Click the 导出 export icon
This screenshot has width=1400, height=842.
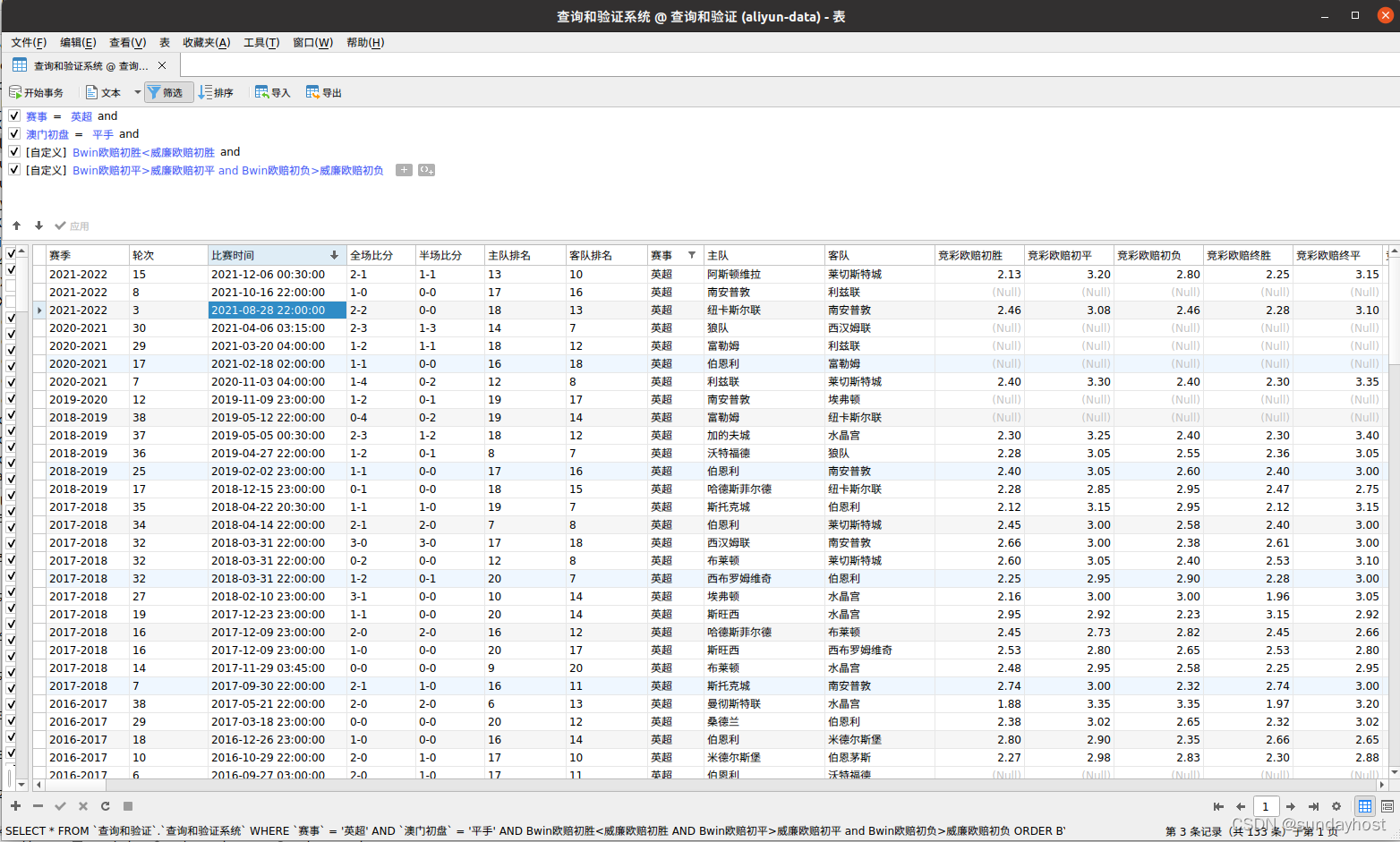[312, 92]
